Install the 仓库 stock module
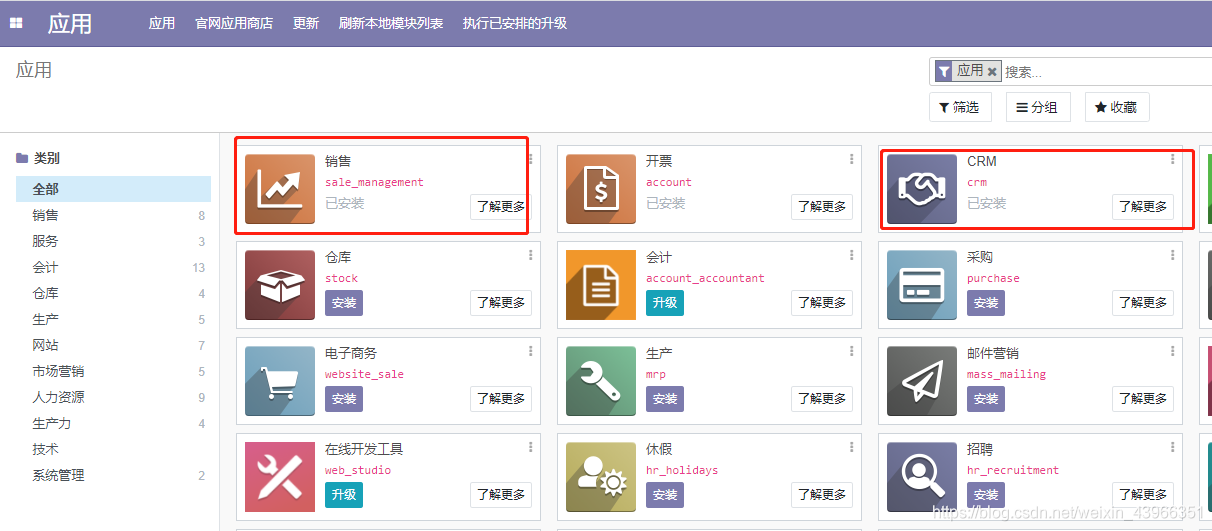Image resolution: width=1212 pixels, height=531 pixels. click(344, 303)
